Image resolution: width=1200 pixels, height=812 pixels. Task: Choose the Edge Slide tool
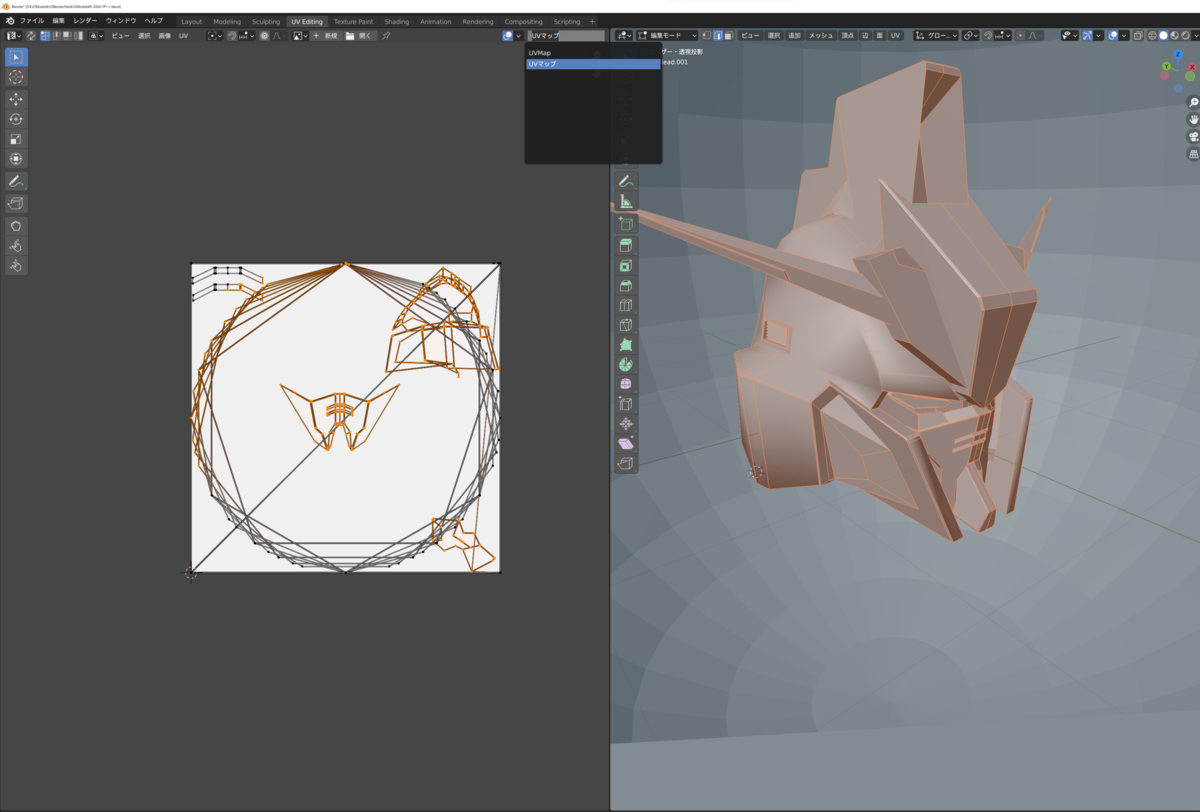tap(626, 404)
